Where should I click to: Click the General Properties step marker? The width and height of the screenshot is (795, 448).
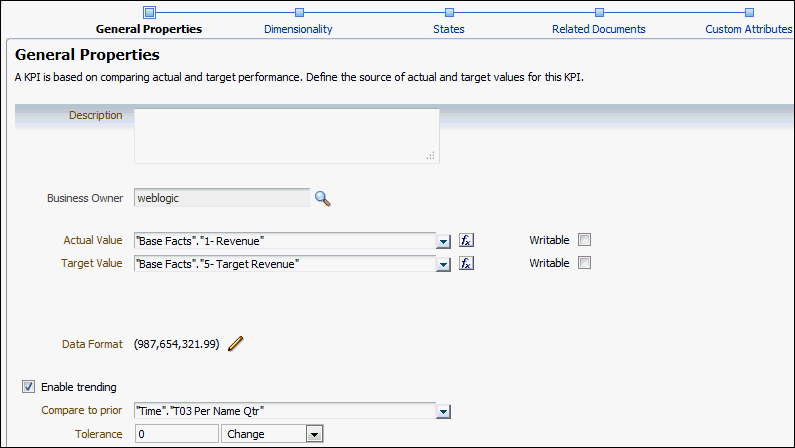149,12
